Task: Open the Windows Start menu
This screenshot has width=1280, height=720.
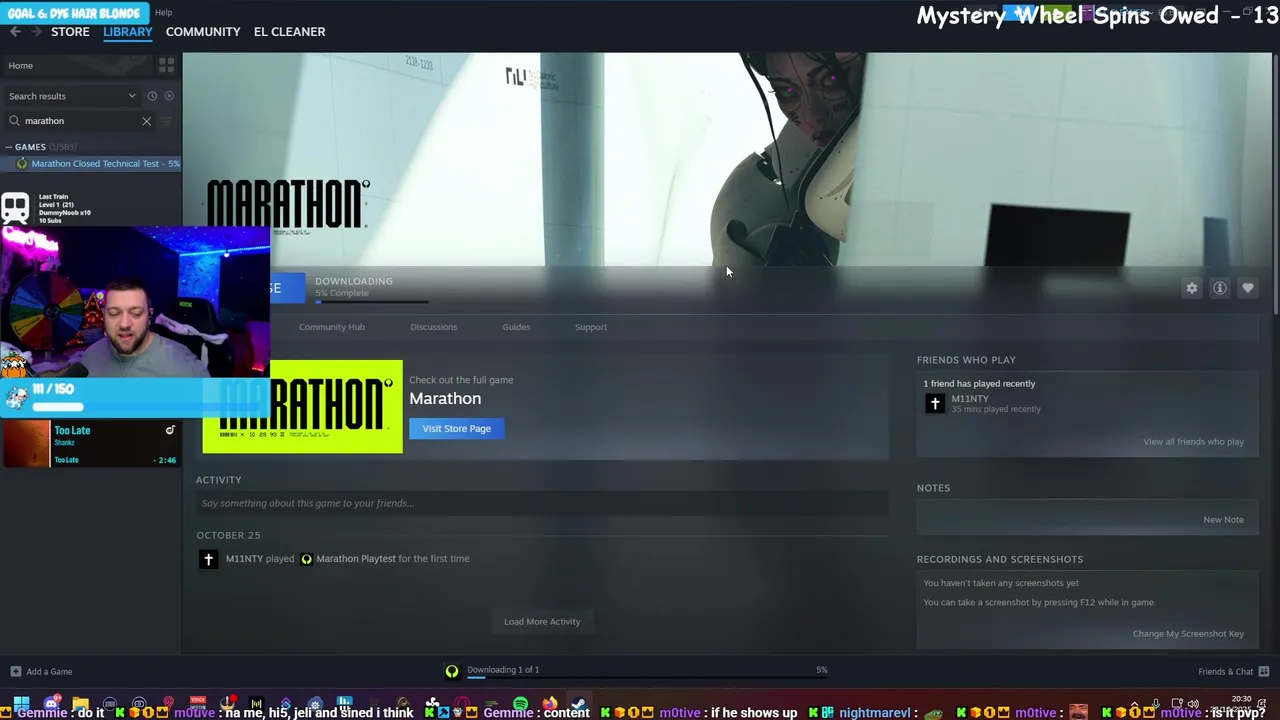Action: (x=21, y=704)
